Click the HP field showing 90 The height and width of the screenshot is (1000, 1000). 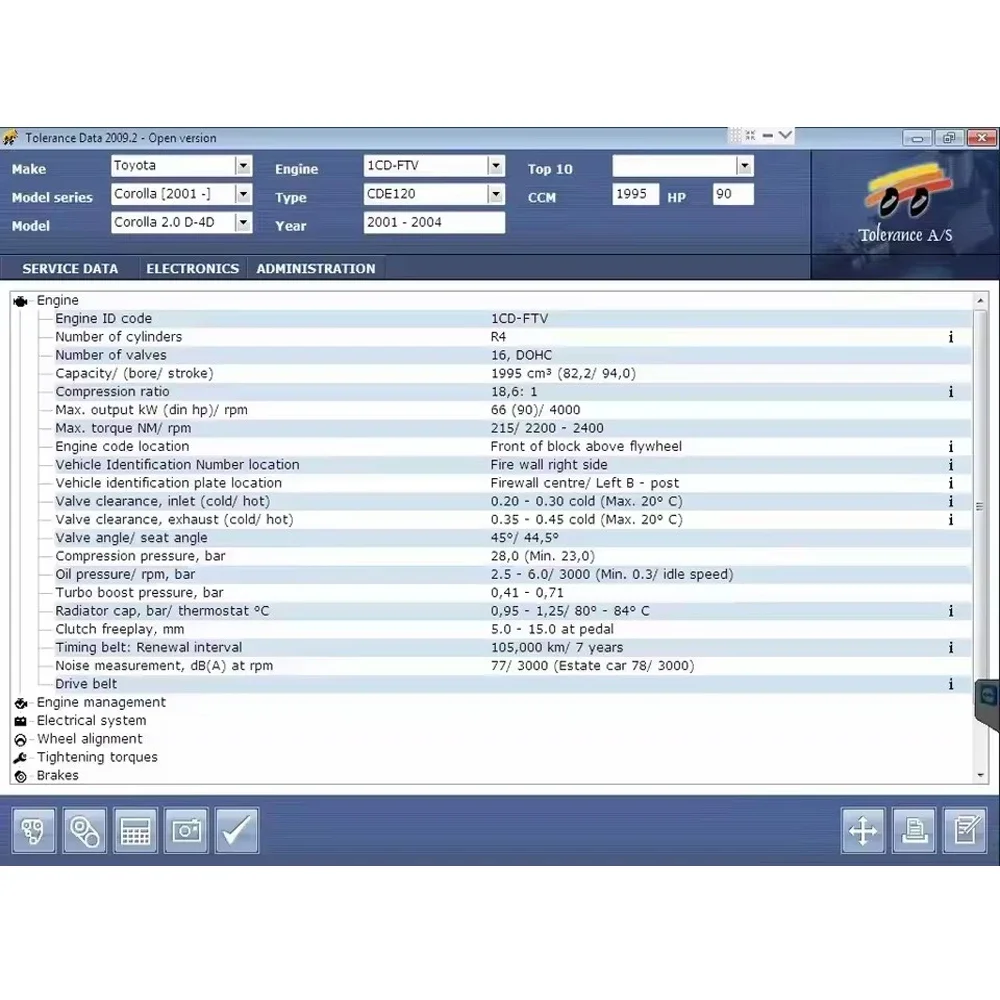pyautogui.click(x=733, y=194)
